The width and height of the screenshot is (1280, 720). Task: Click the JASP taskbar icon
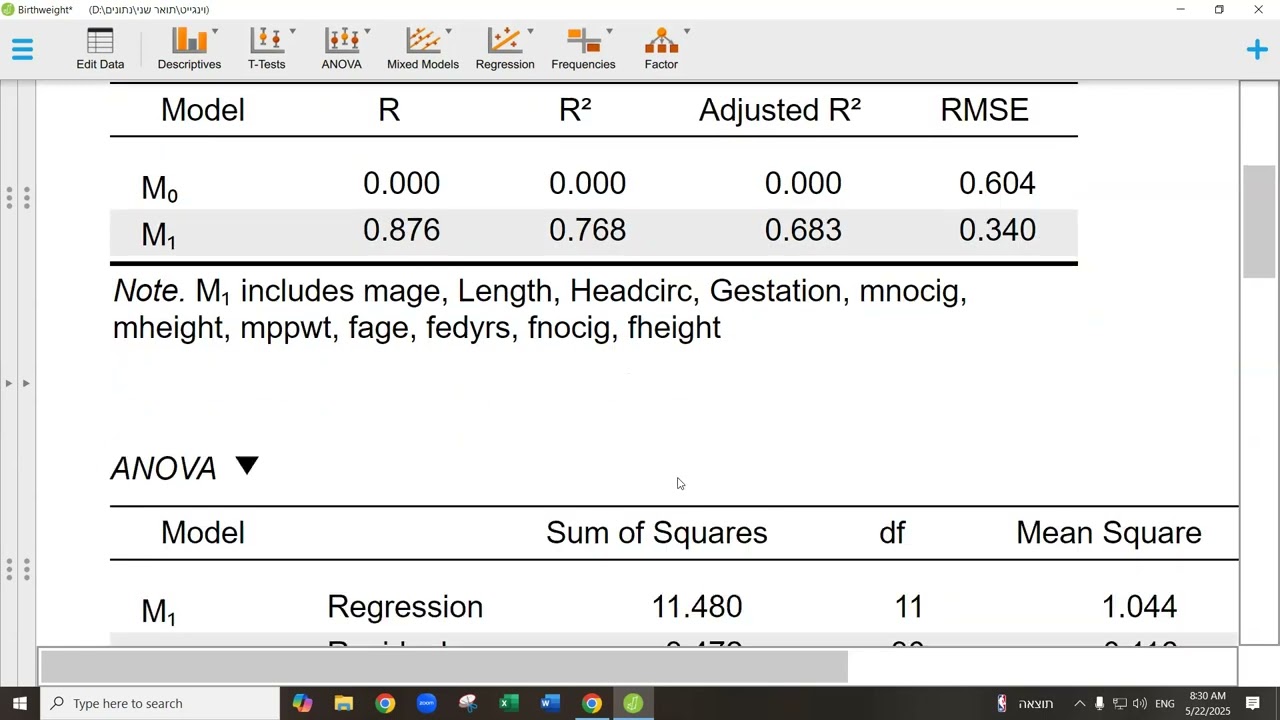pyautogui.click(x=633, y=703)
